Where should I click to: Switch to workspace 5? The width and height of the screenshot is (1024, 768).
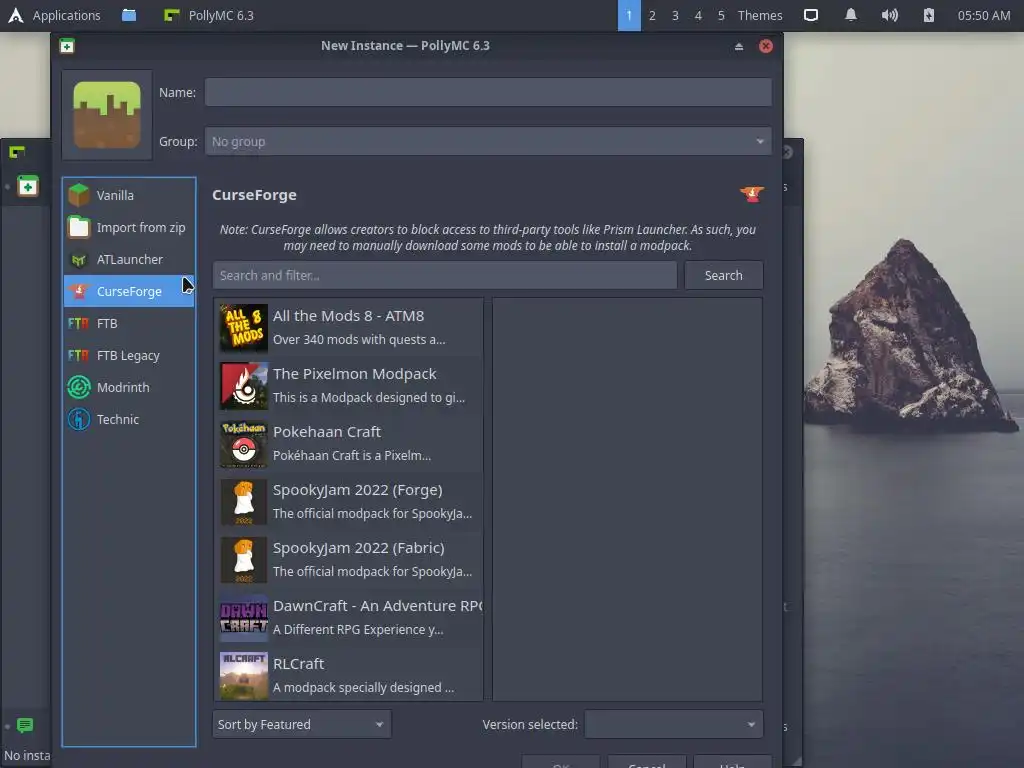coord(721,15)
